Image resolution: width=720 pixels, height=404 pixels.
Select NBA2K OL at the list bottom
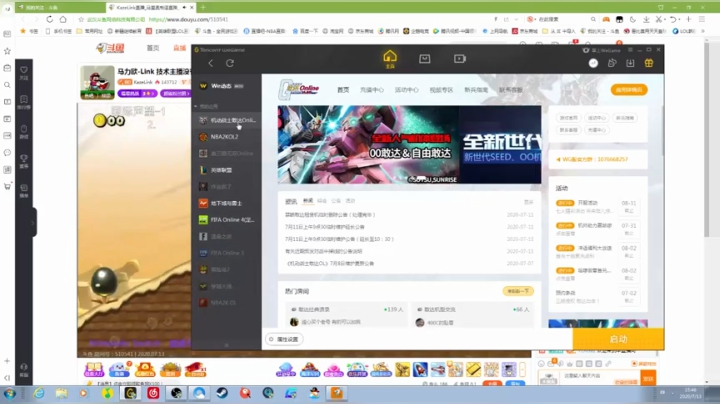(226, 303)
